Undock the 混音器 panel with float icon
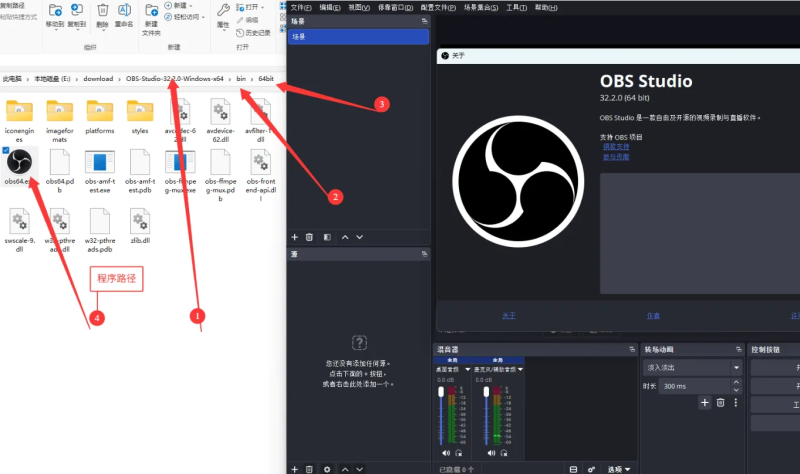The width and height of the screenshot is (800, 474). 632,350
